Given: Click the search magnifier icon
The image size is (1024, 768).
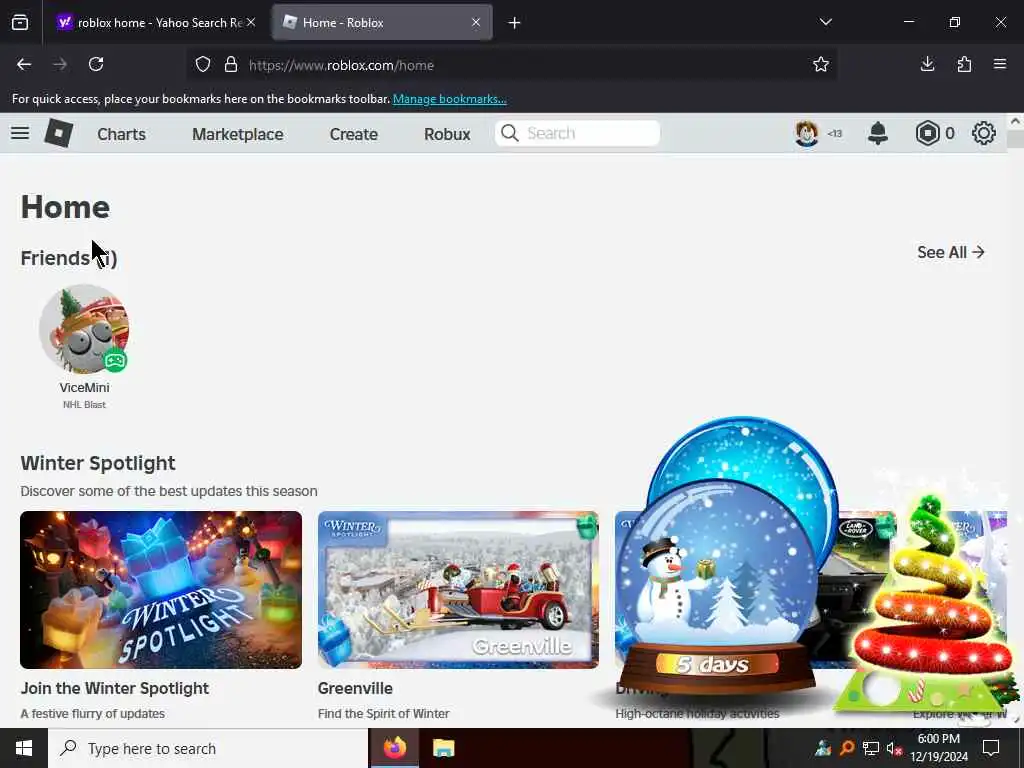Looking at the screenshot, I should [509, 133].
